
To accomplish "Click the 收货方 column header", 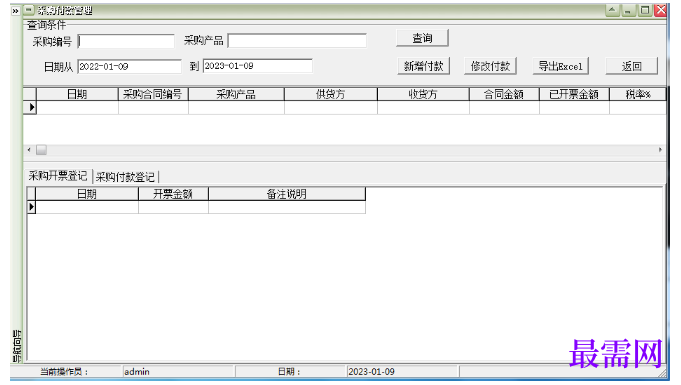I will tap(423, 94).
